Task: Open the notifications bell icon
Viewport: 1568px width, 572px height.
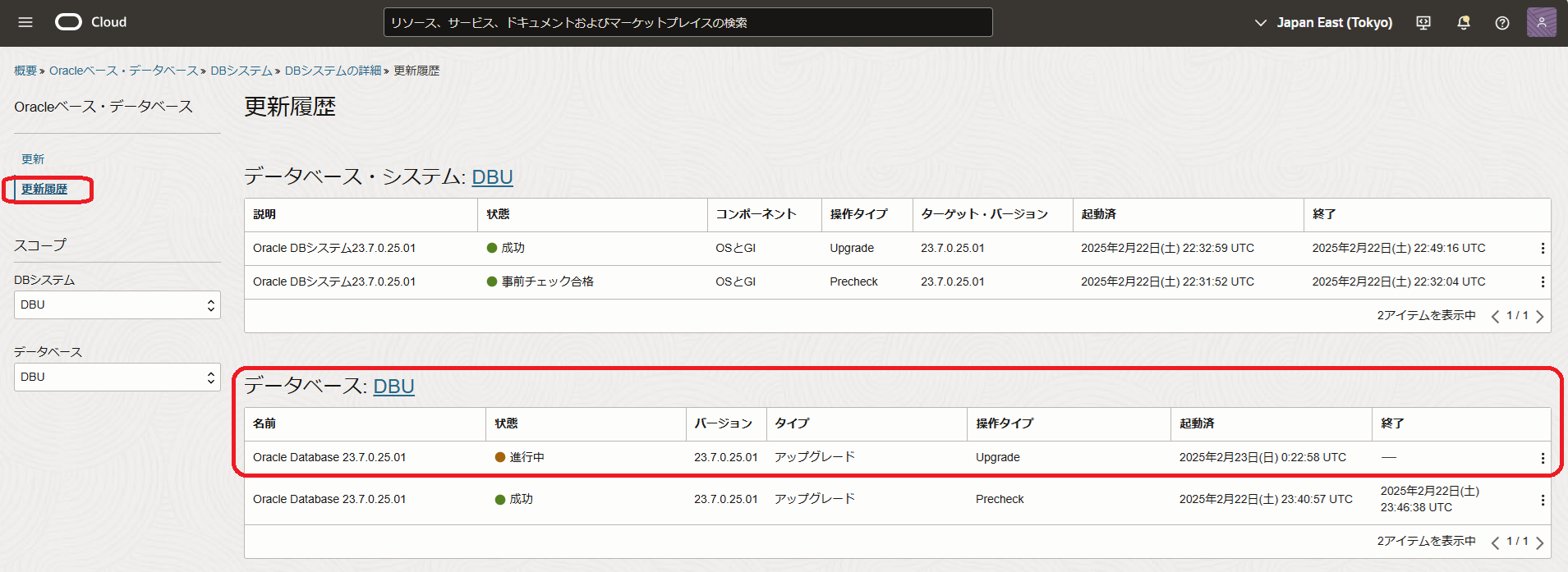Action: [x=1463, y=23]
